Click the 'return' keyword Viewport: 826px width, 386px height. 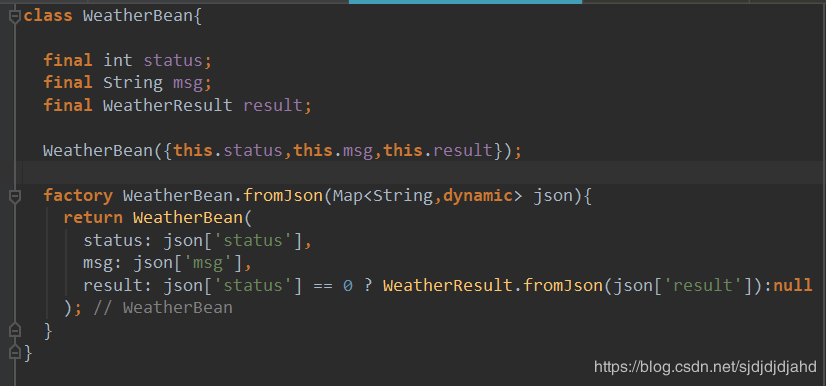[93, 217]
